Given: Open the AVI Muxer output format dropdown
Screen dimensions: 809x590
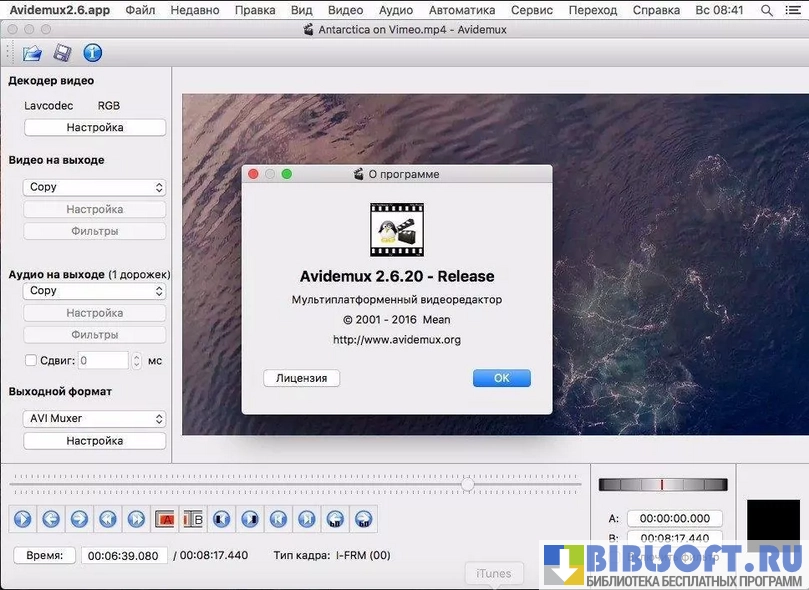Looking at the screenshot, I should [x=94, y=419].
